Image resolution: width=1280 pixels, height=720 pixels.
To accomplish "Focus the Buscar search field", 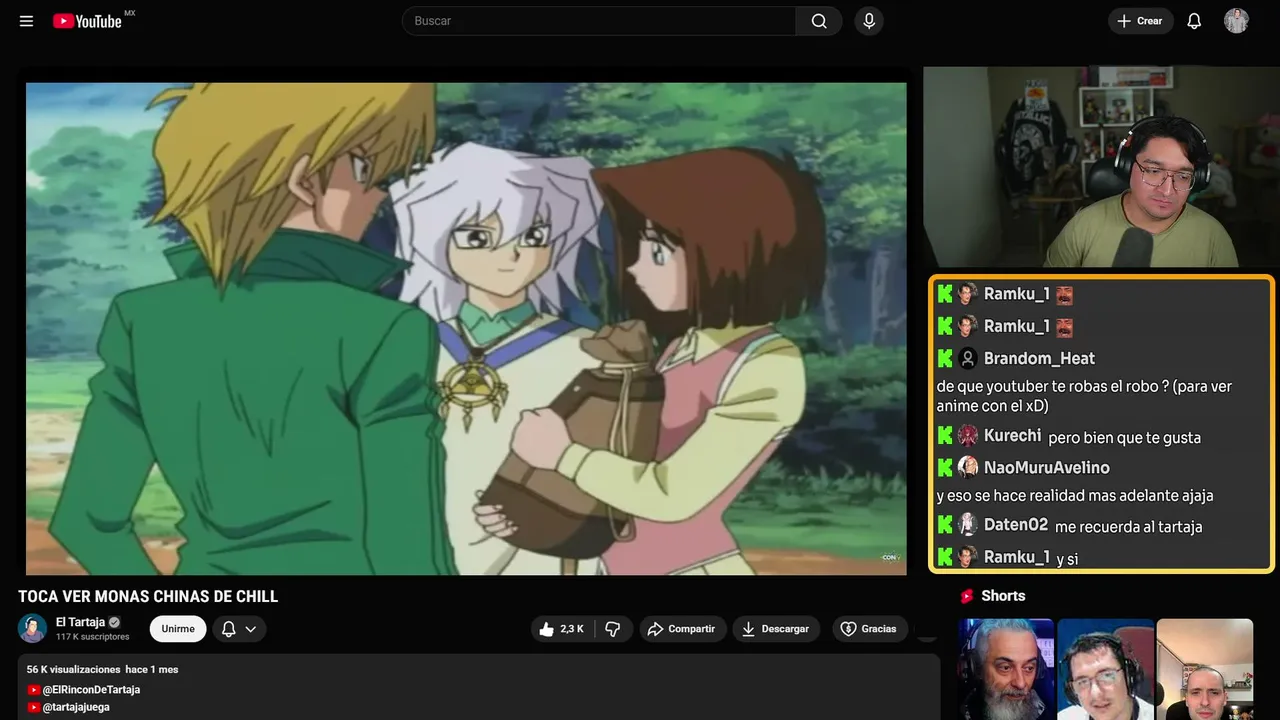I will pyautogui.click(x=599, y=21).
